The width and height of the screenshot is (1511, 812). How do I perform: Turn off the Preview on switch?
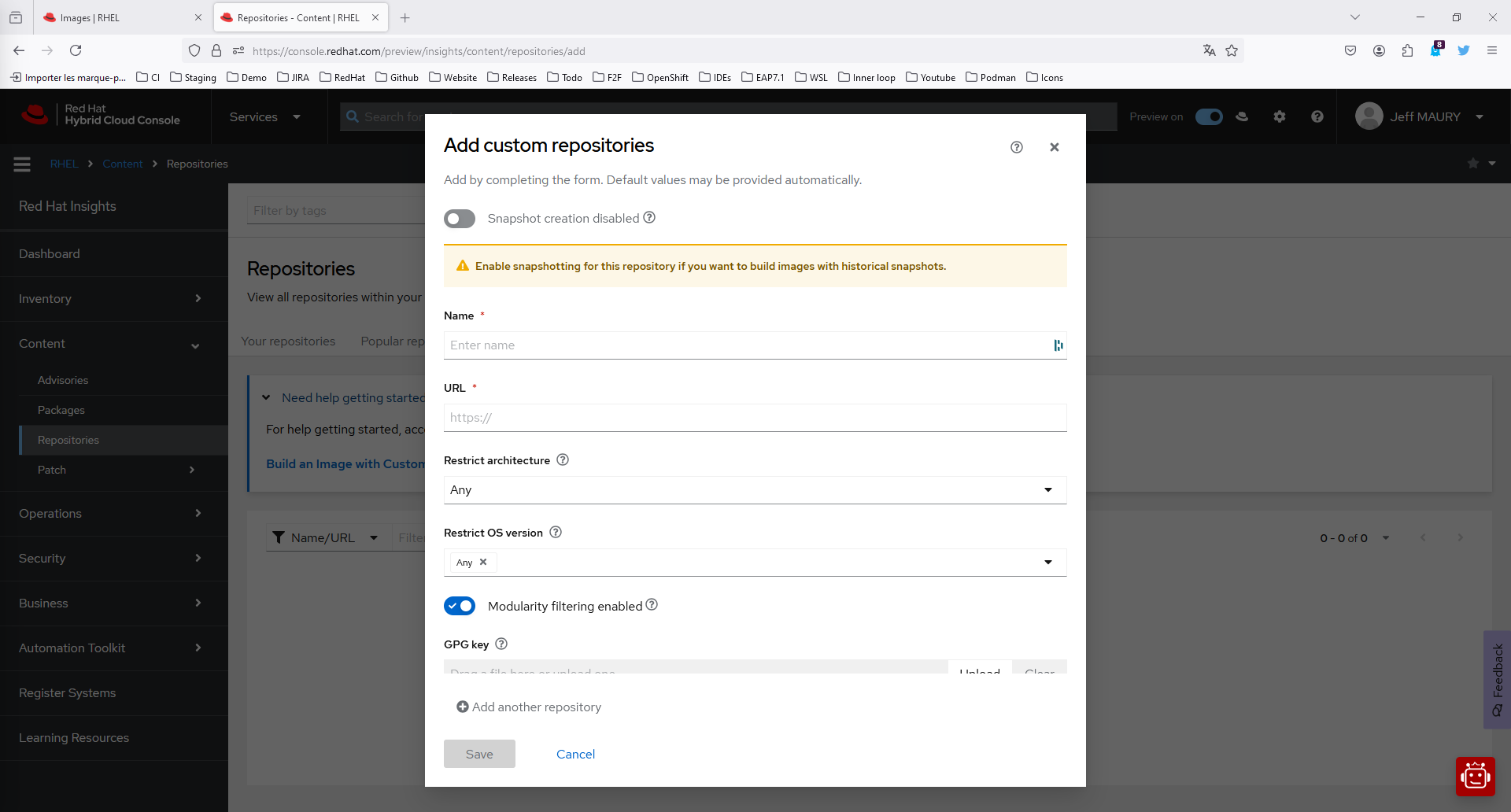1209,116
